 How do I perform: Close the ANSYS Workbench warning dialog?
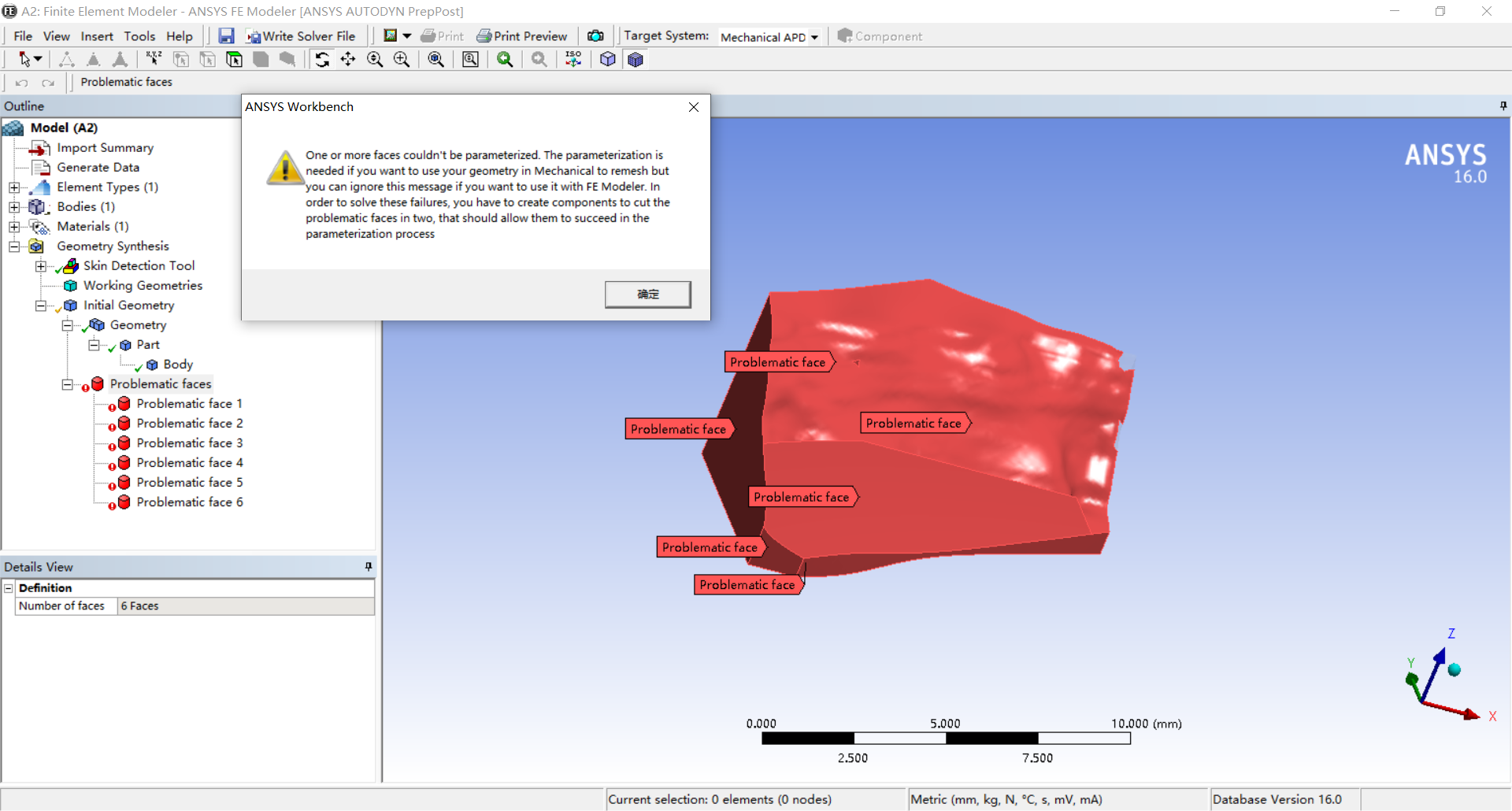click(x=694, y=107)
